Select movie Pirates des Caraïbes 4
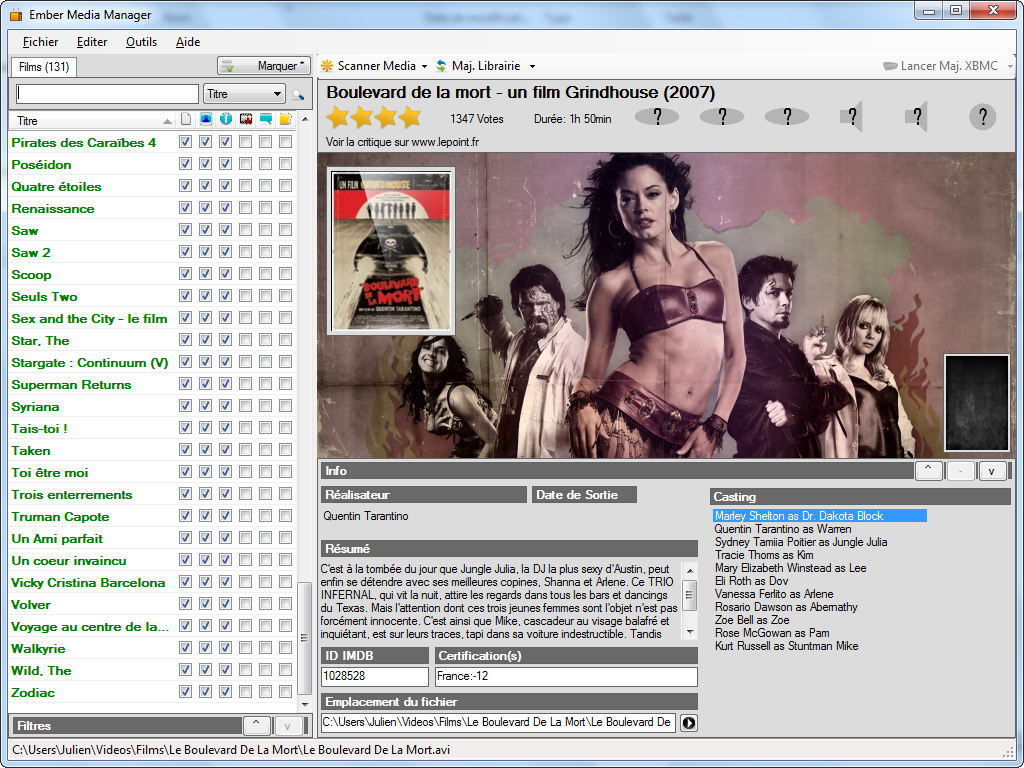The image size is (1024, 768). 84,142
